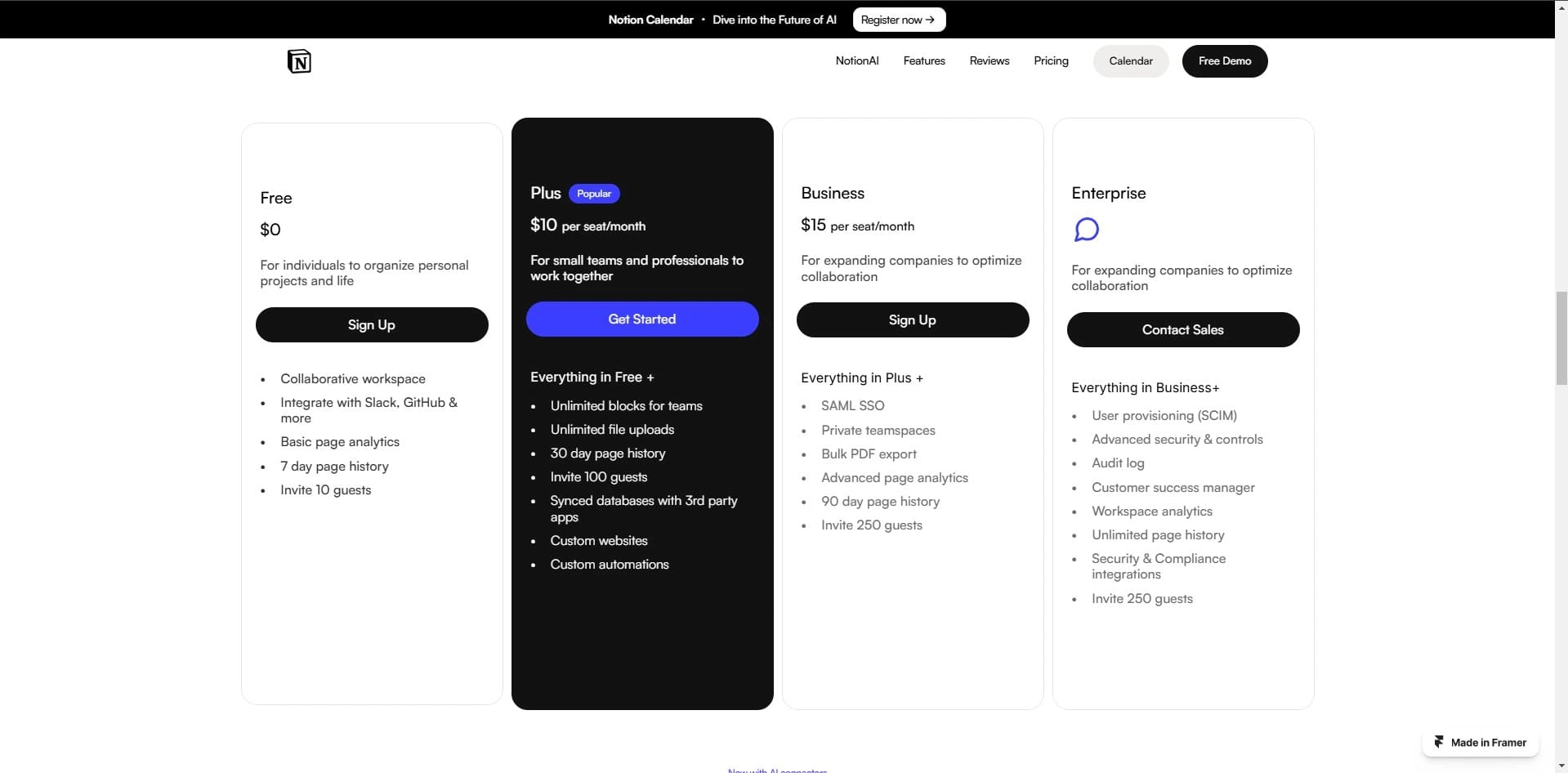The width and height of the screenshot is (1568, 773).
Task: Click 'SAML SSO' feature
Action: coord(853,405)
